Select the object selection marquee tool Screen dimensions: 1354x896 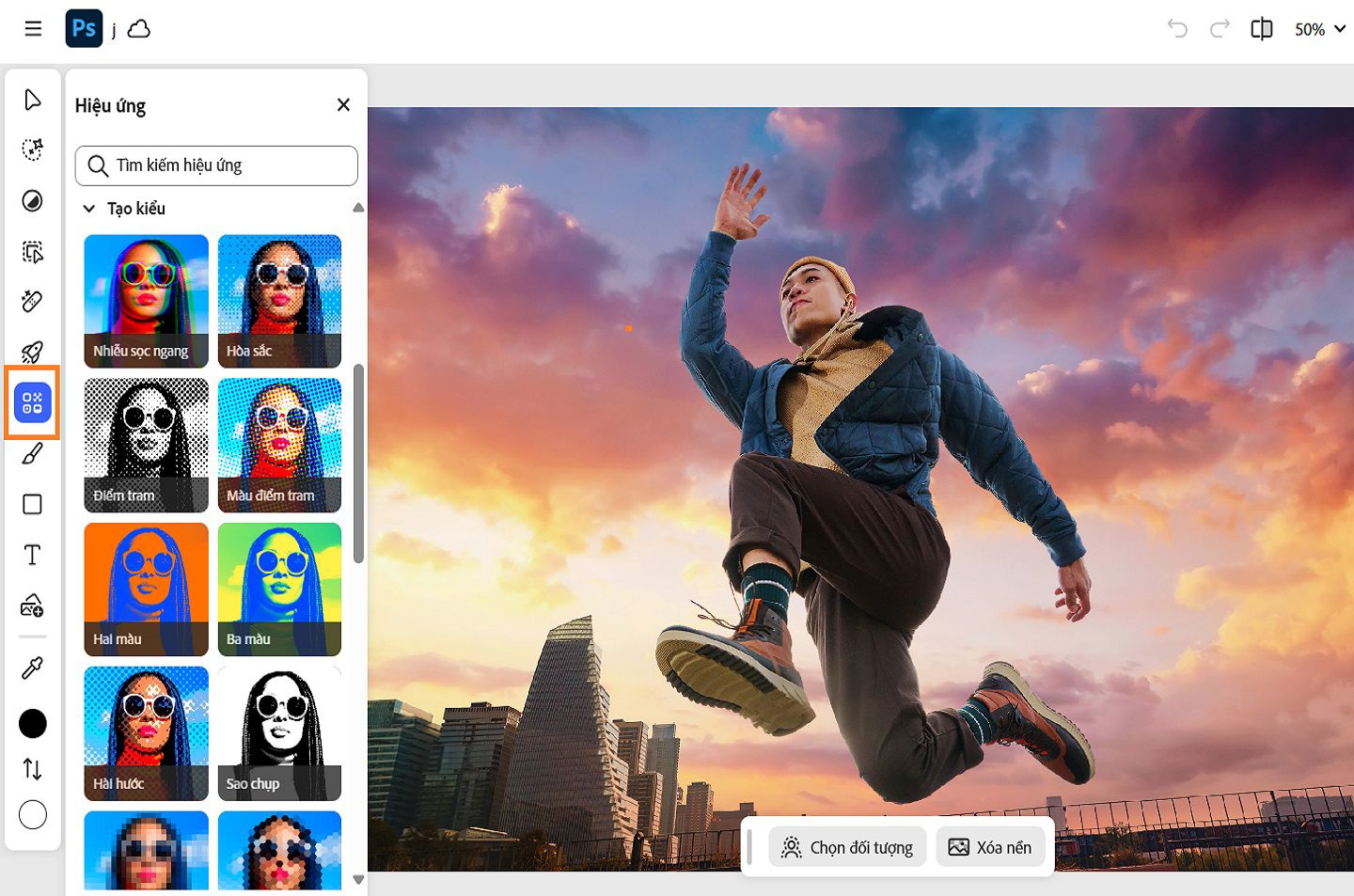tap(33, 251)
